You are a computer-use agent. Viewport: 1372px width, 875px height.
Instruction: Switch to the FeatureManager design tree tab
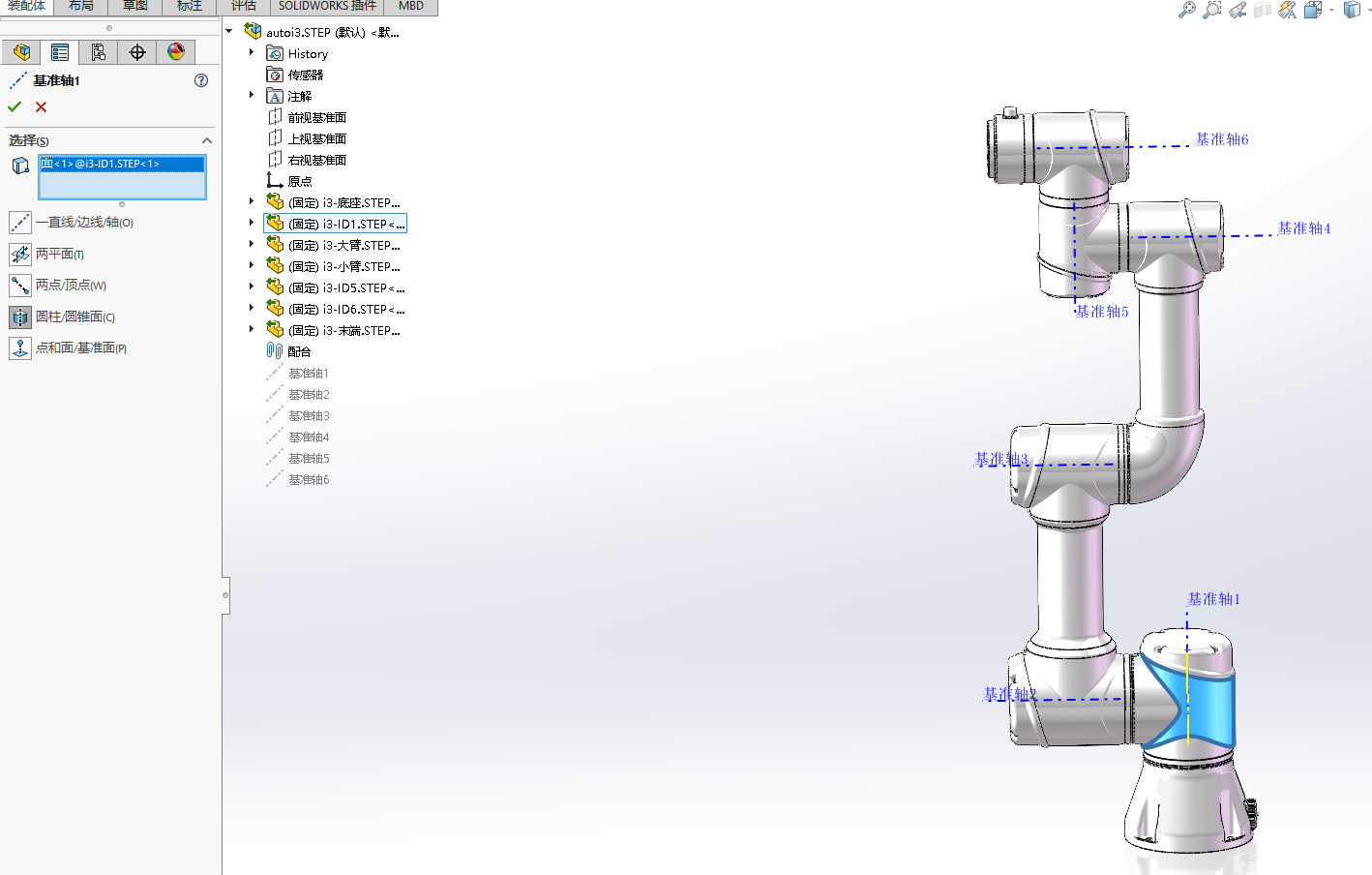(21, 52)
